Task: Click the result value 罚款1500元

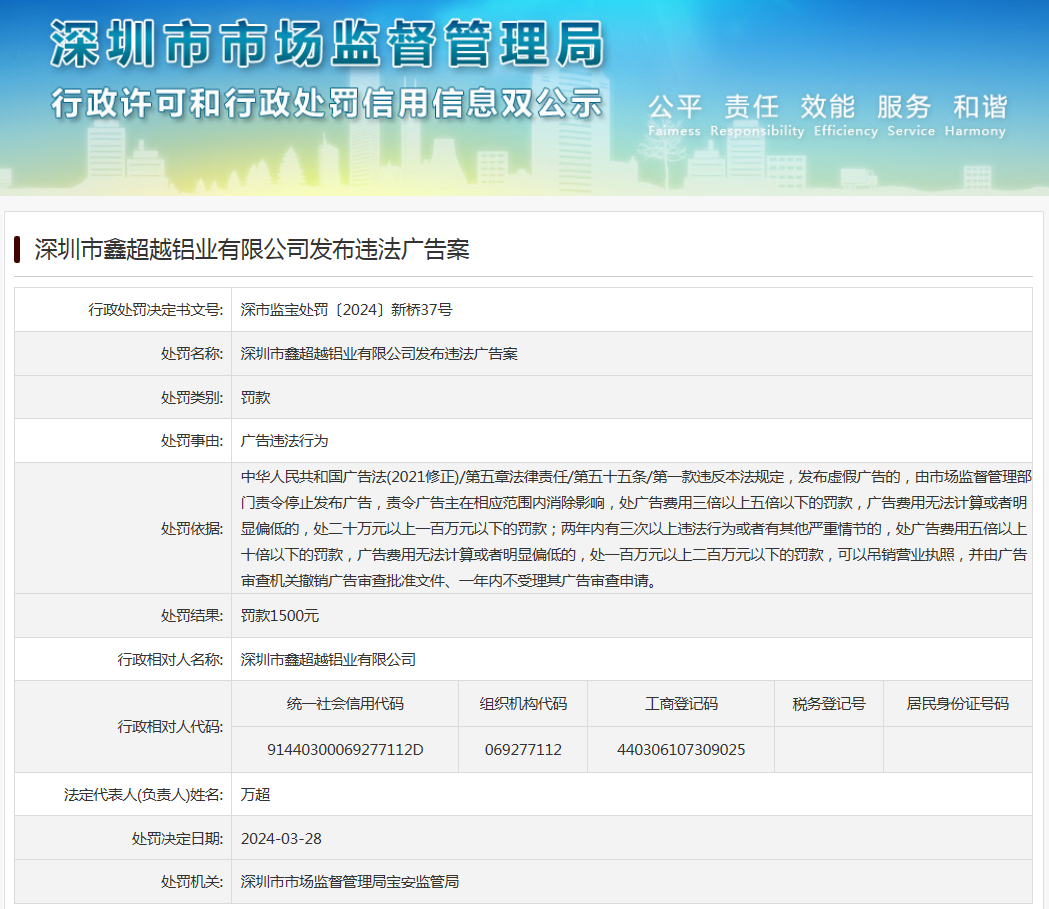Action: coord(280,615)
